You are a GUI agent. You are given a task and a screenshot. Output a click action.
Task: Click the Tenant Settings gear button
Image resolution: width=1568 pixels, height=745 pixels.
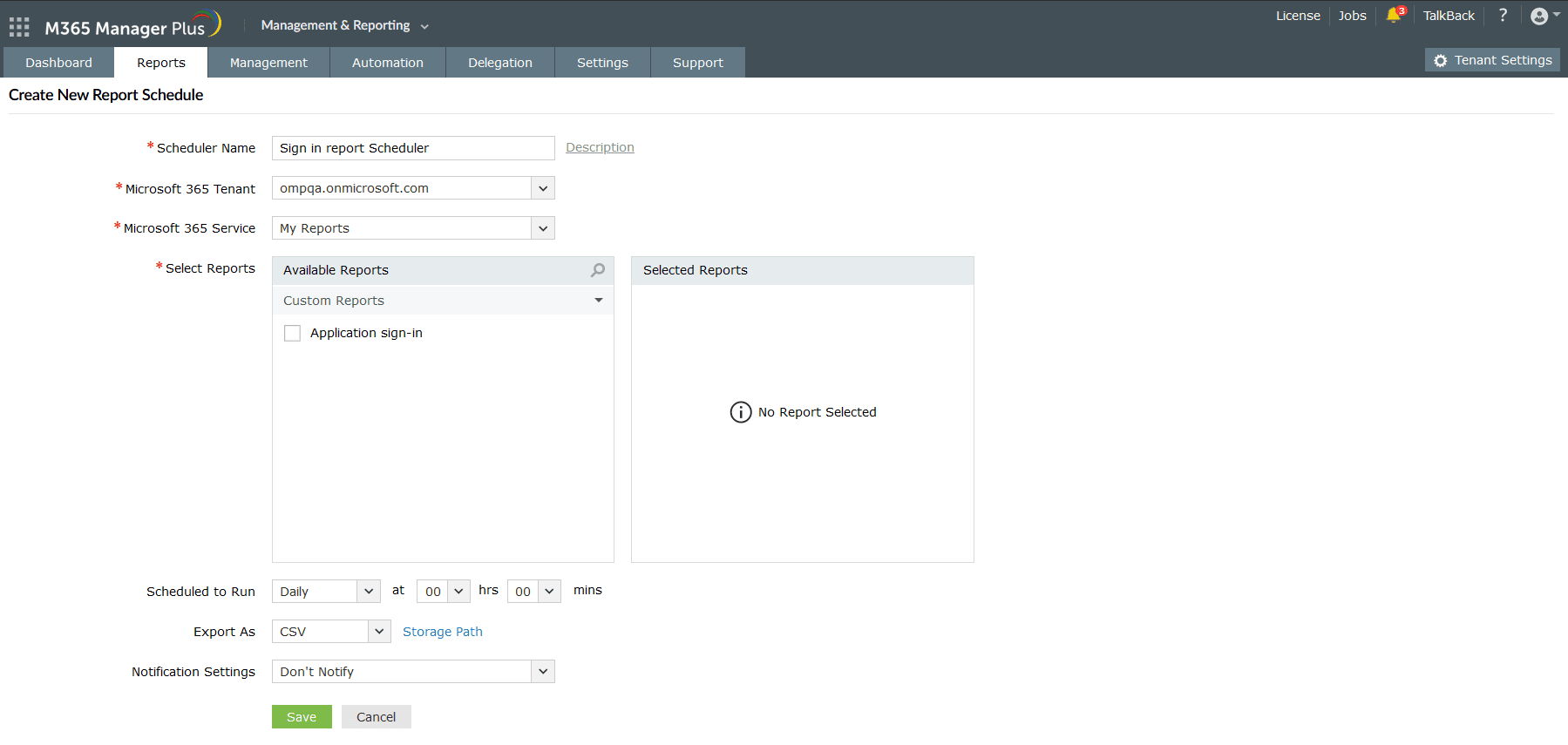1492,60
